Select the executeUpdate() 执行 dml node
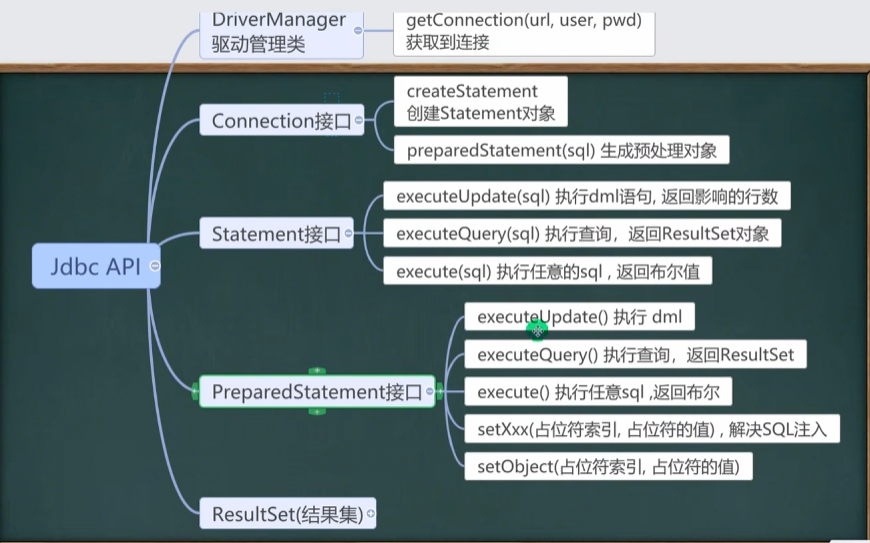This screenshot has width=870, height=543. (579, 317)
